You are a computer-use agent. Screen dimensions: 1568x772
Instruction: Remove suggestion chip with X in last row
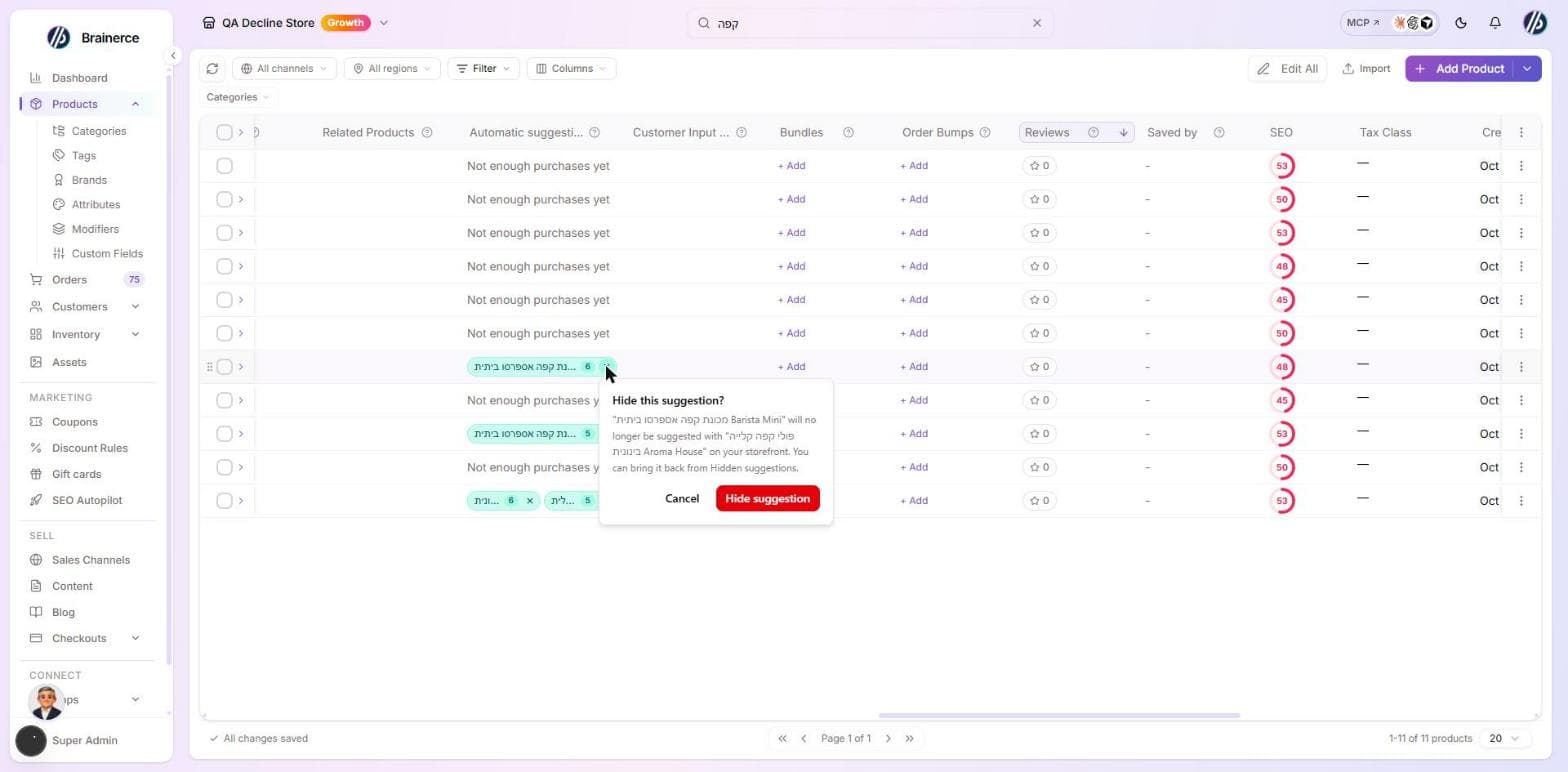coord(530,501)
